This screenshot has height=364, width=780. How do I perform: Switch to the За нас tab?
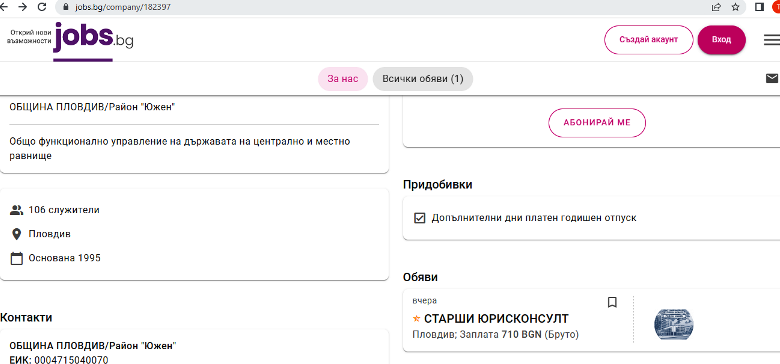tap(343, 79)
